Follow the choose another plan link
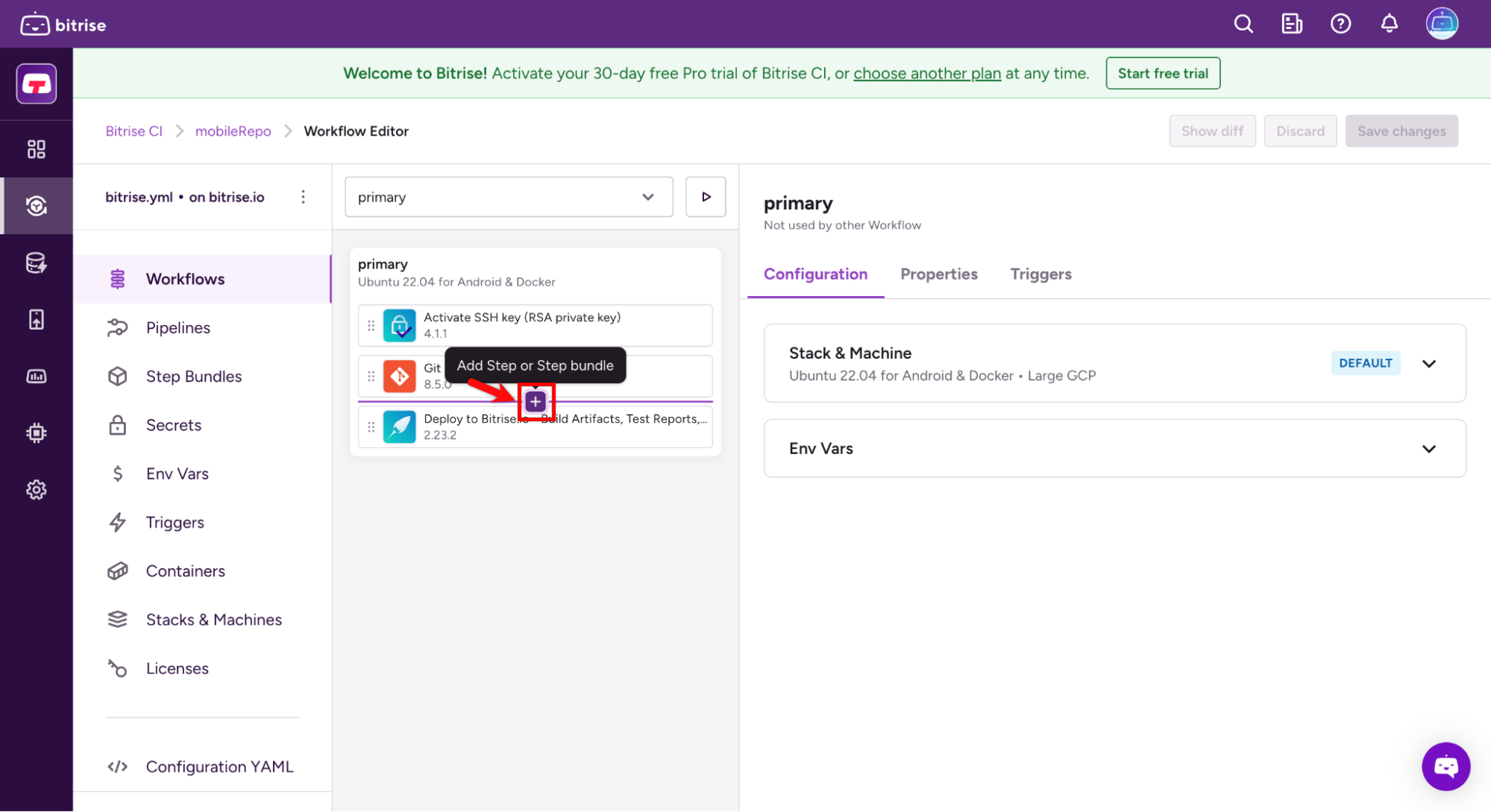Image resolution: width=1491 pixels, height=812 pixels. (x=927, y=73)
